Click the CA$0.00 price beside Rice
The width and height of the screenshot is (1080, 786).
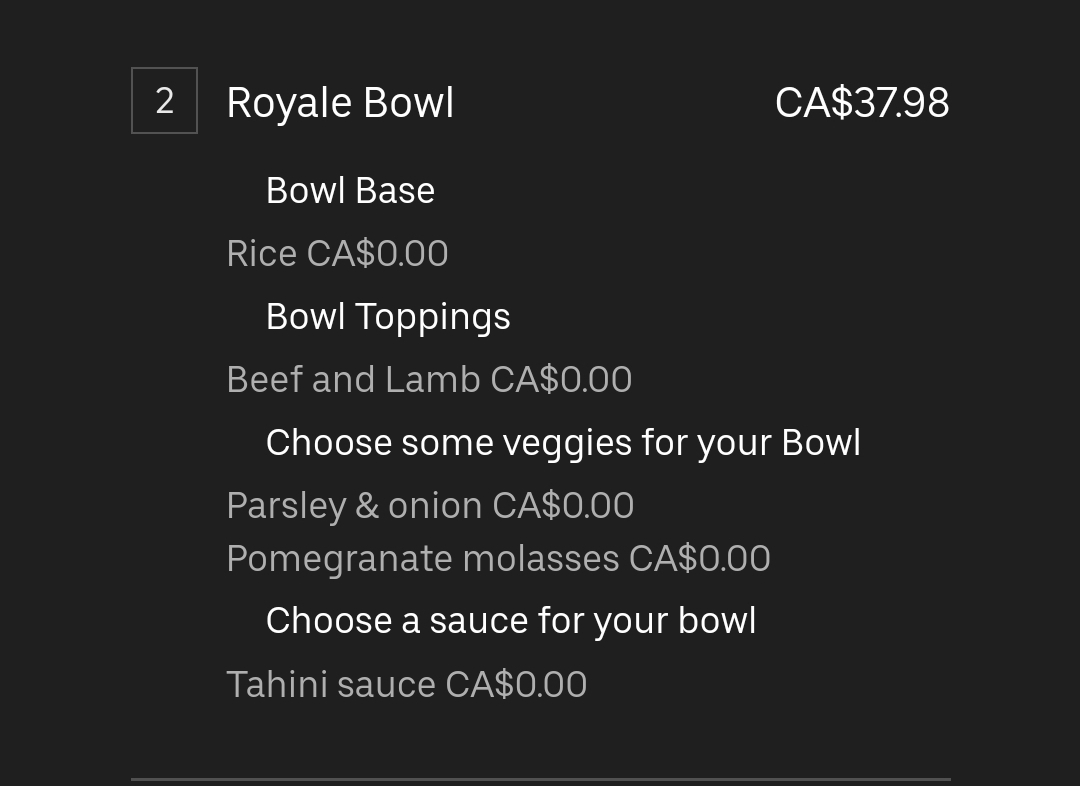377,254
